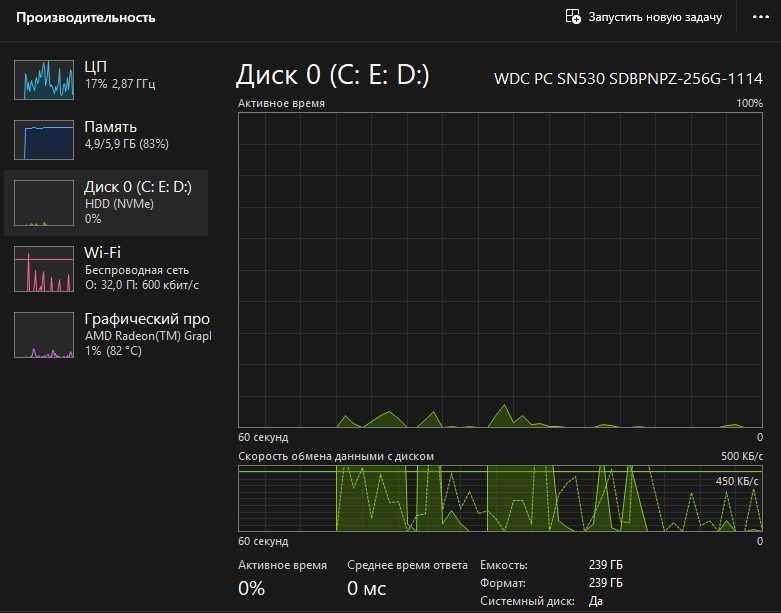Click the Емкость 239 ГБ value
The width and height of the screenshot is (781, 613).
606,565
